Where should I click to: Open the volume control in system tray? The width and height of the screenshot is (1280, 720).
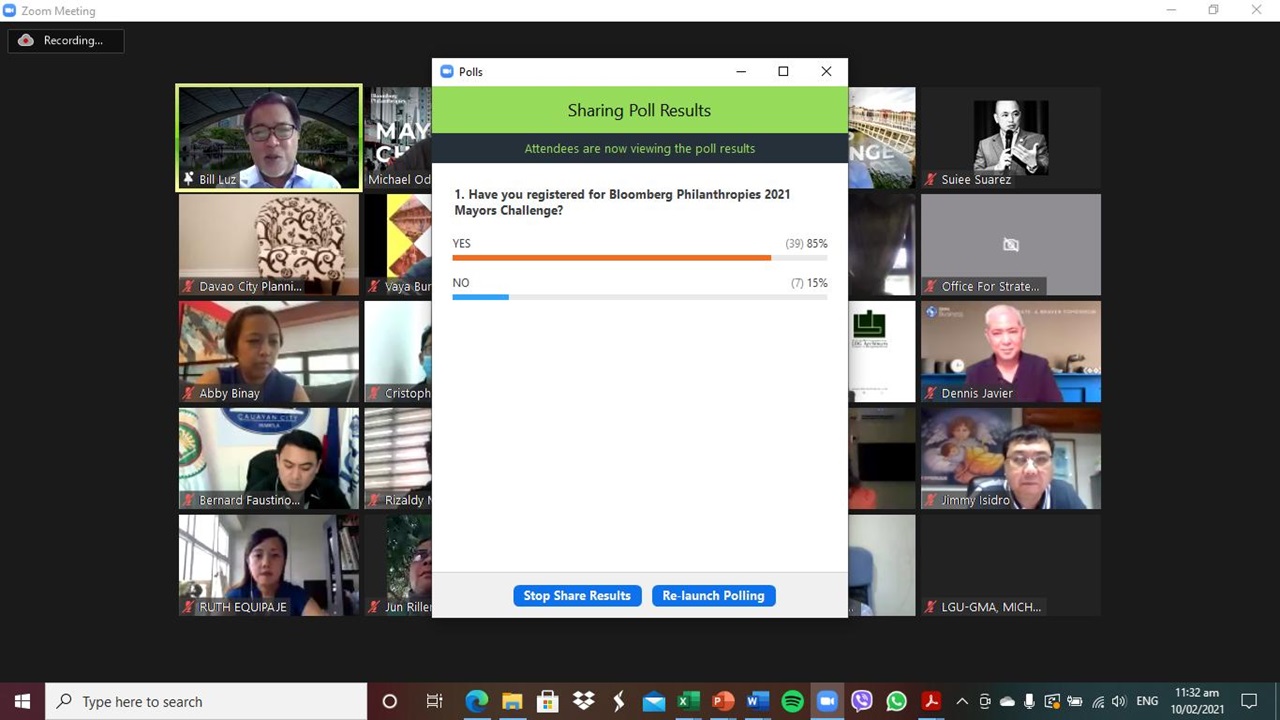tap(1118, 702)
